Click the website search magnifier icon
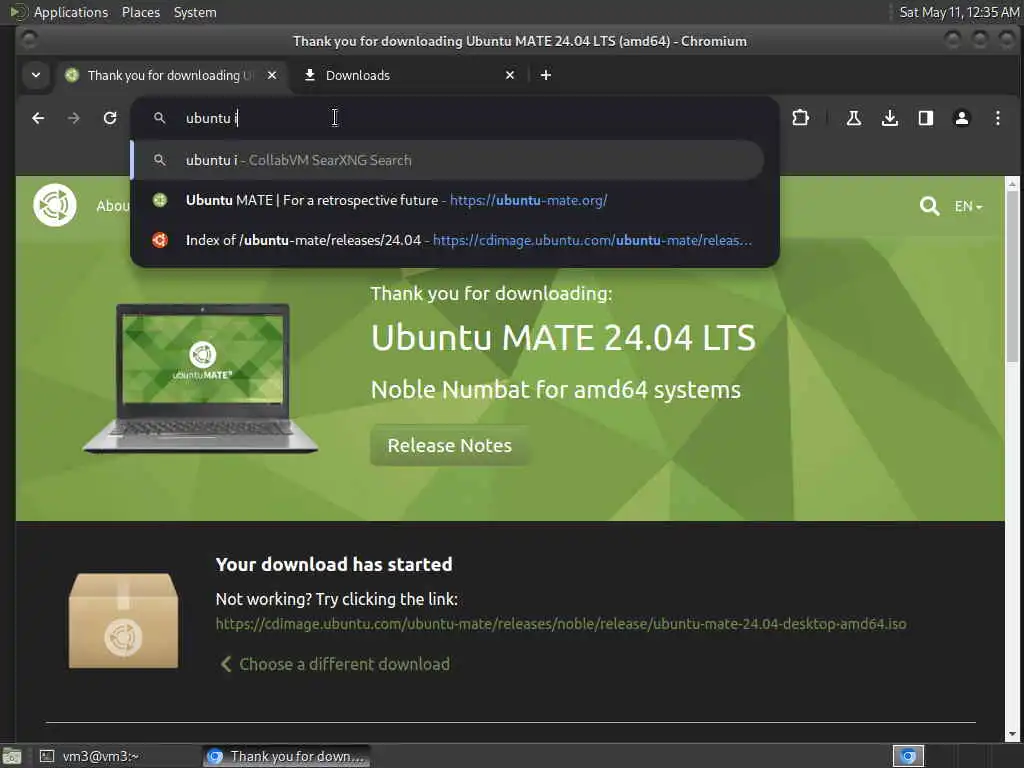This screenshot has width=1024, height=768. pyautogui.click(x=929, y=206)
